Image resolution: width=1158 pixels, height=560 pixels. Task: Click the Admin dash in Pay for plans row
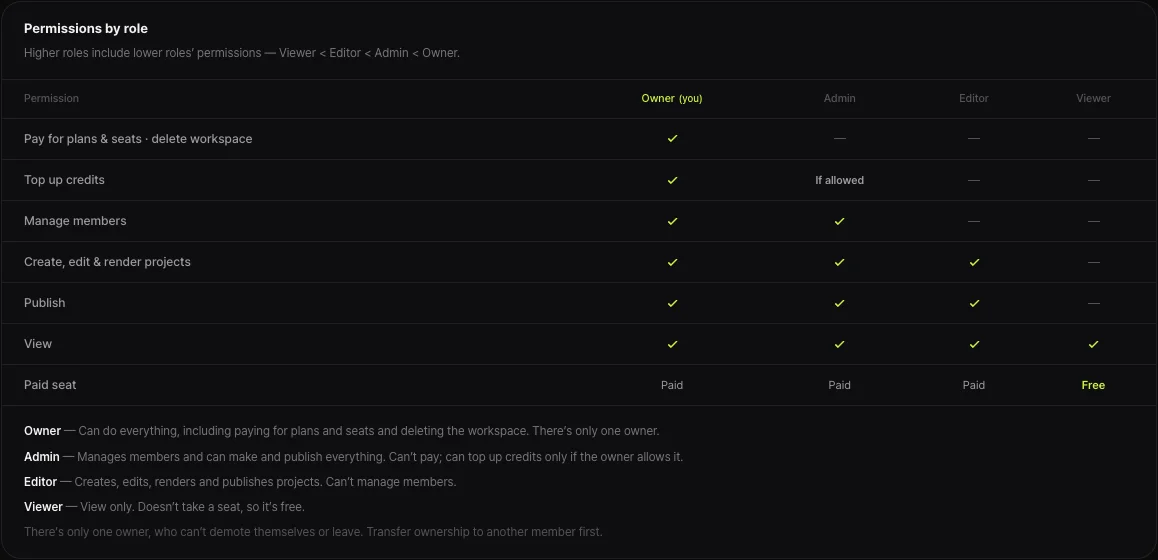pos(840,138)
